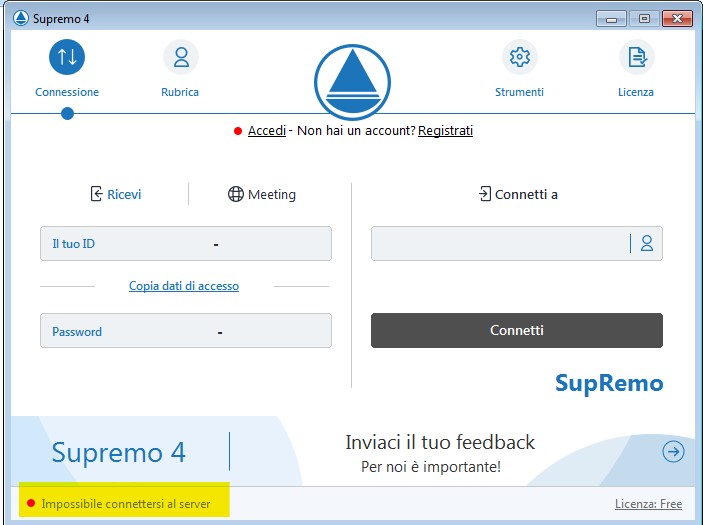Click the Password field
Image resolution: width=703 pixels, height=525 pixels.
186,331
